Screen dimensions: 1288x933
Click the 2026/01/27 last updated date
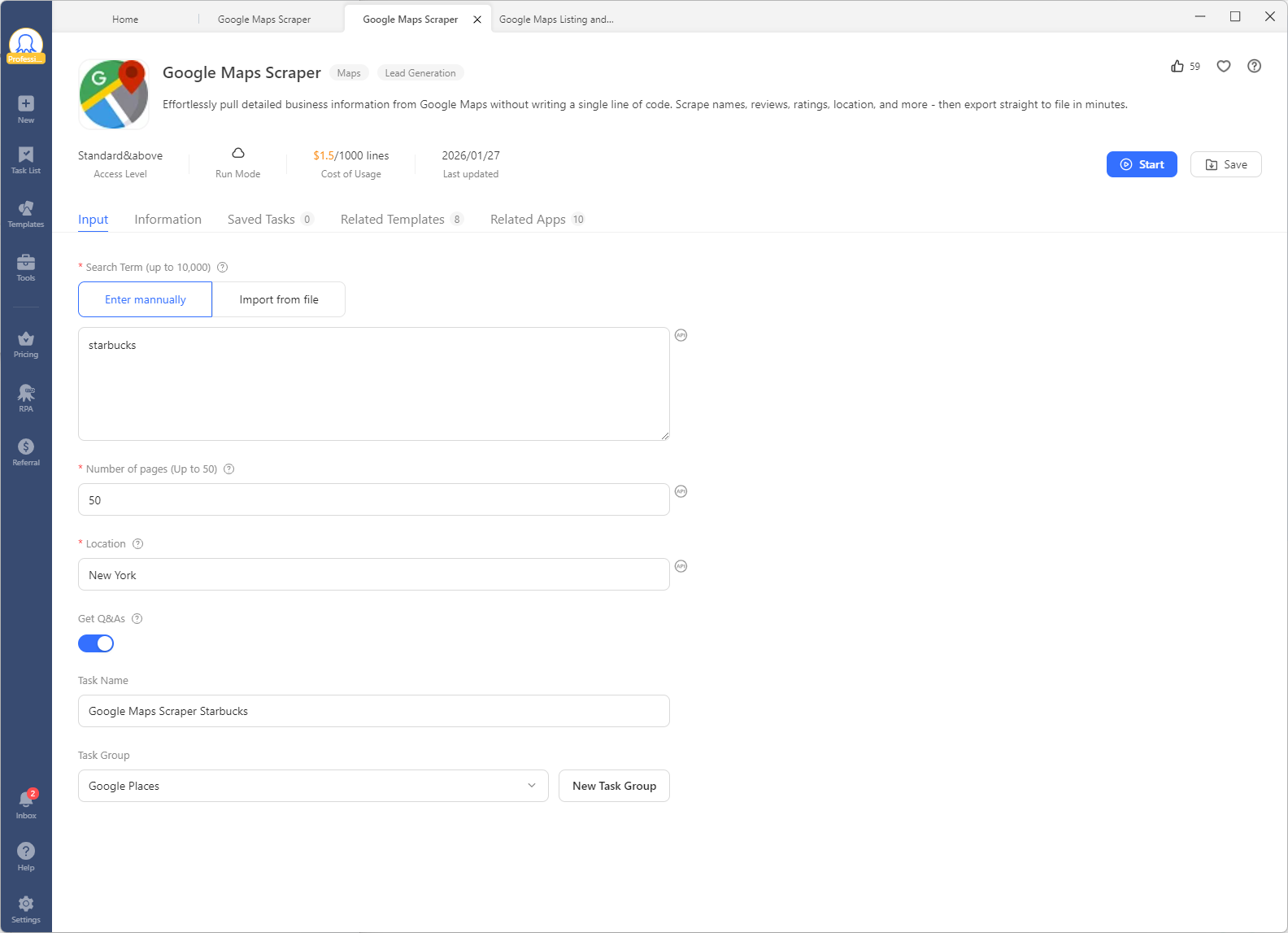pyautogui.click(x=471, y=155)
